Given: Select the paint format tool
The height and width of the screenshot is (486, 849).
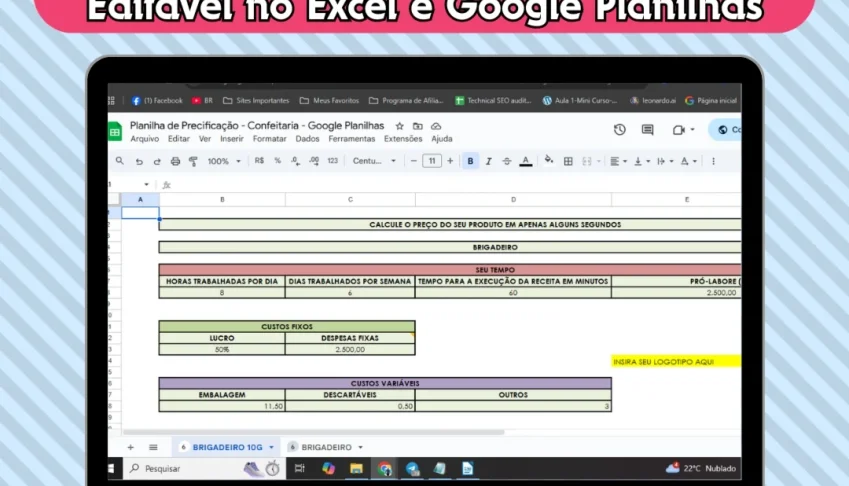Looking at the screenshot, I should [x=193, y=161].
